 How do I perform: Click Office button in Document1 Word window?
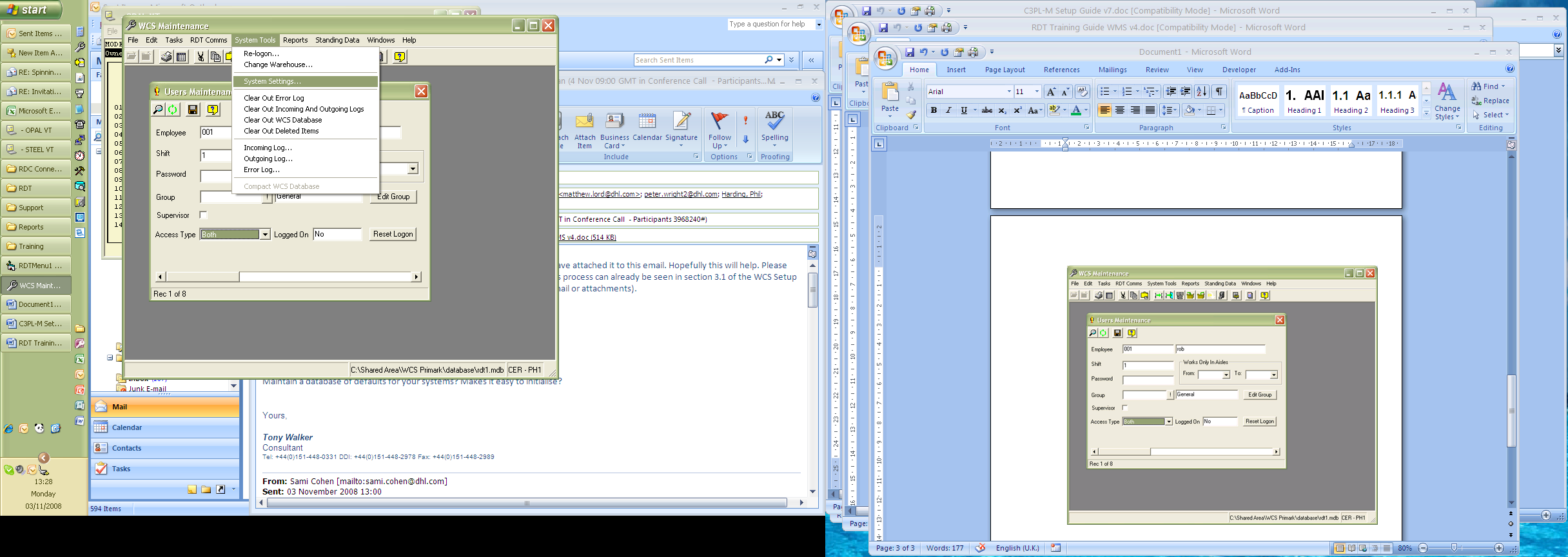(885, 59)
